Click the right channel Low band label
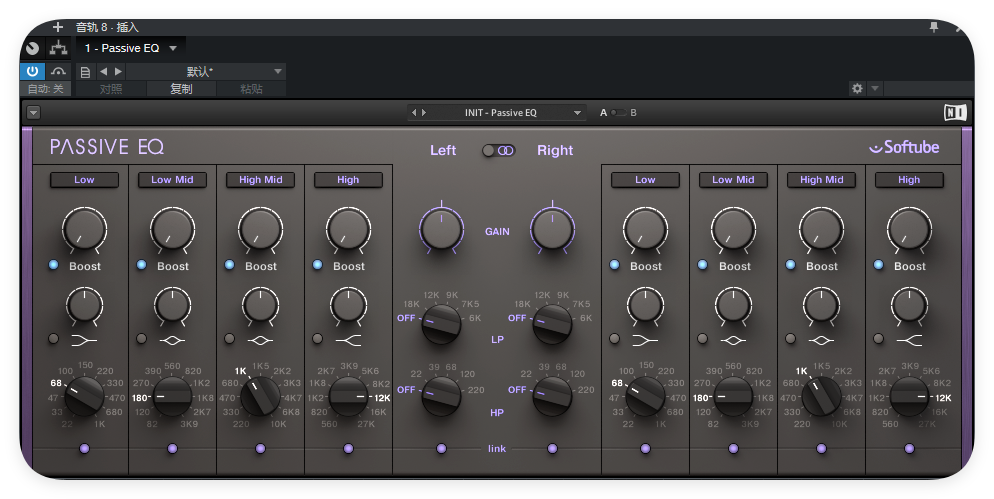Image resolution: width=994 pixels, height=499 pixels. [645, 180]
